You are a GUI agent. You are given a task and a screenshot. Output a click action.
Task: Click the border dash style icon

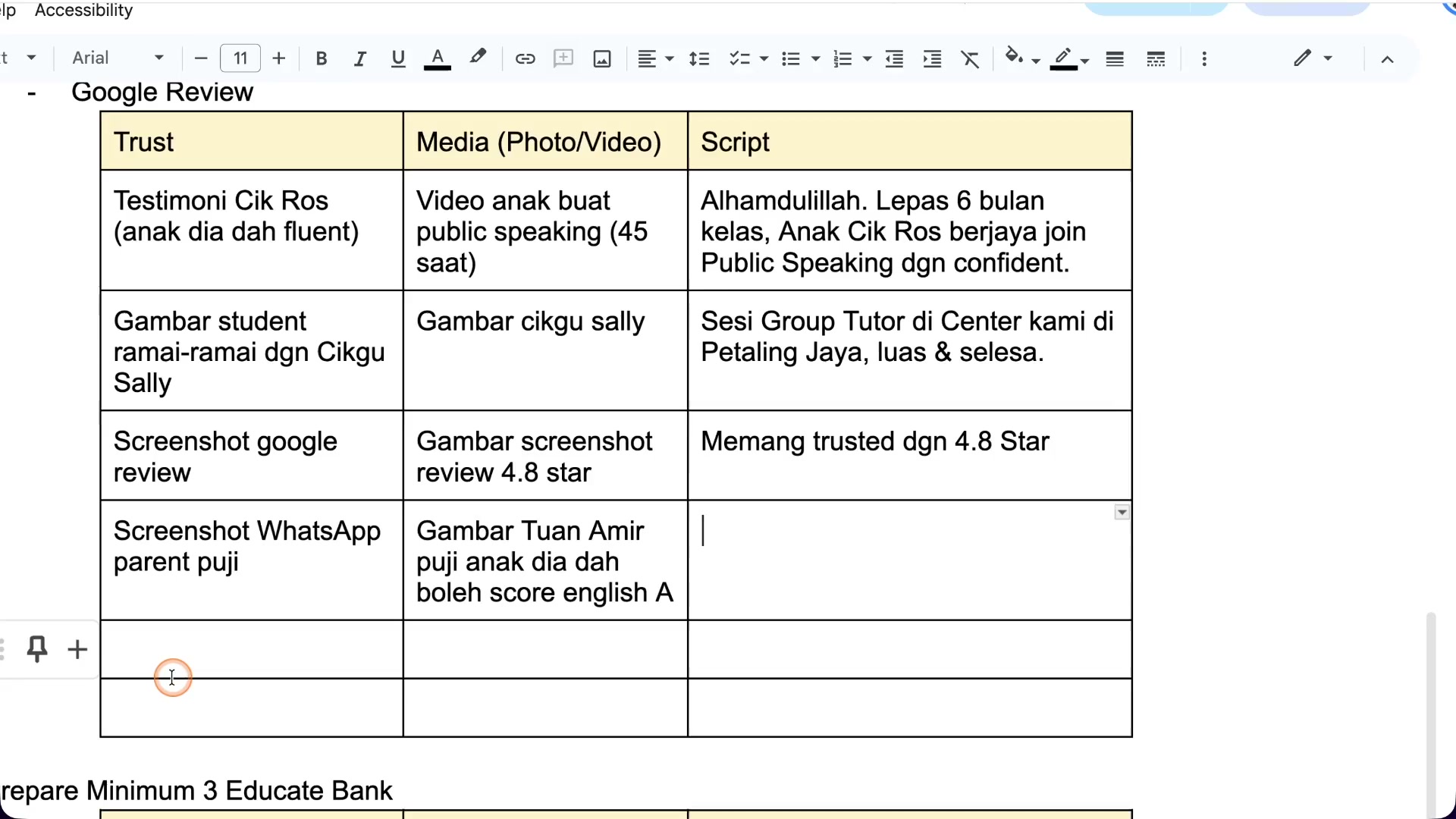point(1156,58)
